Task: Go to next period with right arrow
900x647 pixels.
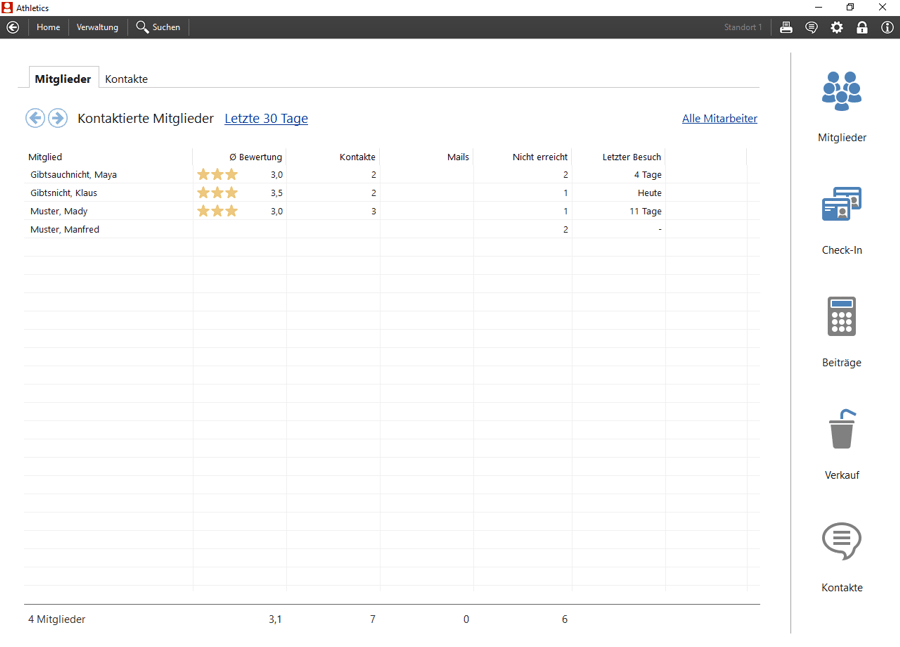Action: (x=57, y=118)
